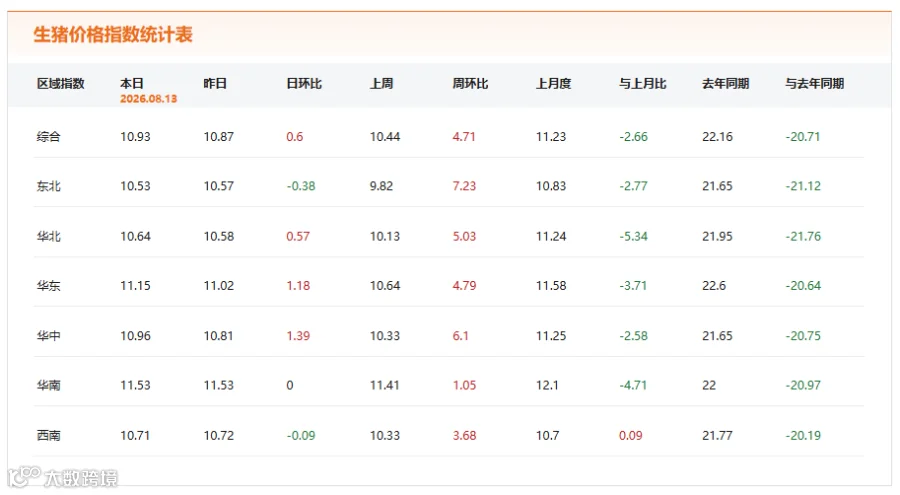The height and width of the screenshot is (495, 900).
Task: Select the 与去年同期 column header
Action: click(x=814, y=84)
